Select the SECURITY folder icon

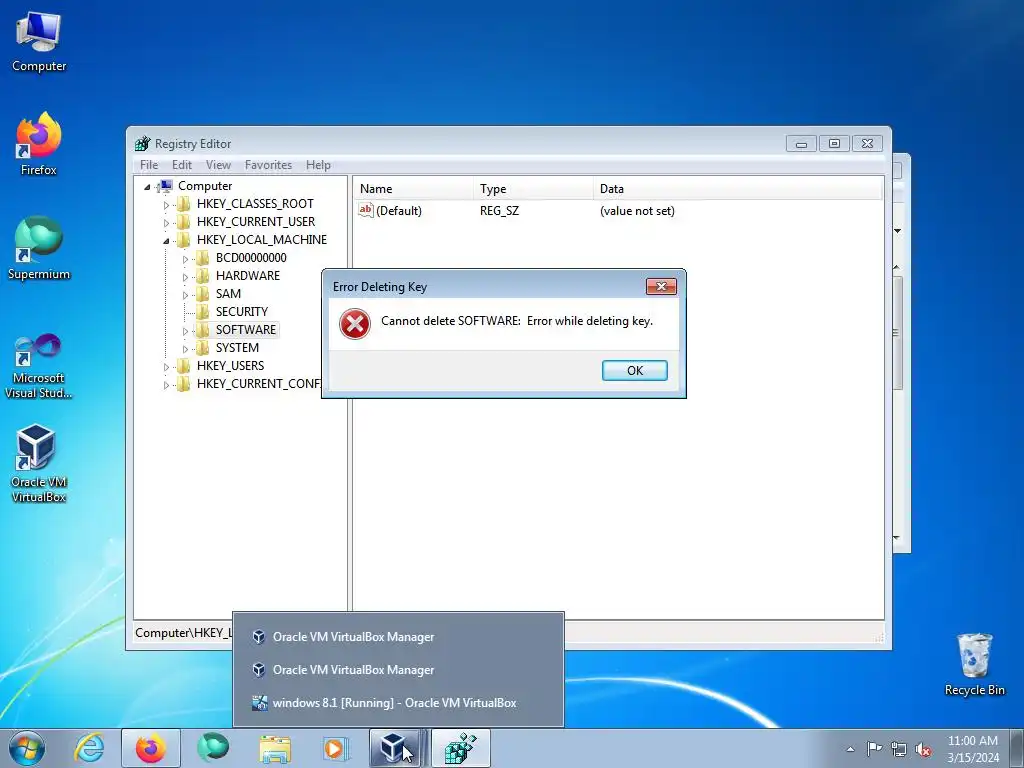(x=203, y=312)
